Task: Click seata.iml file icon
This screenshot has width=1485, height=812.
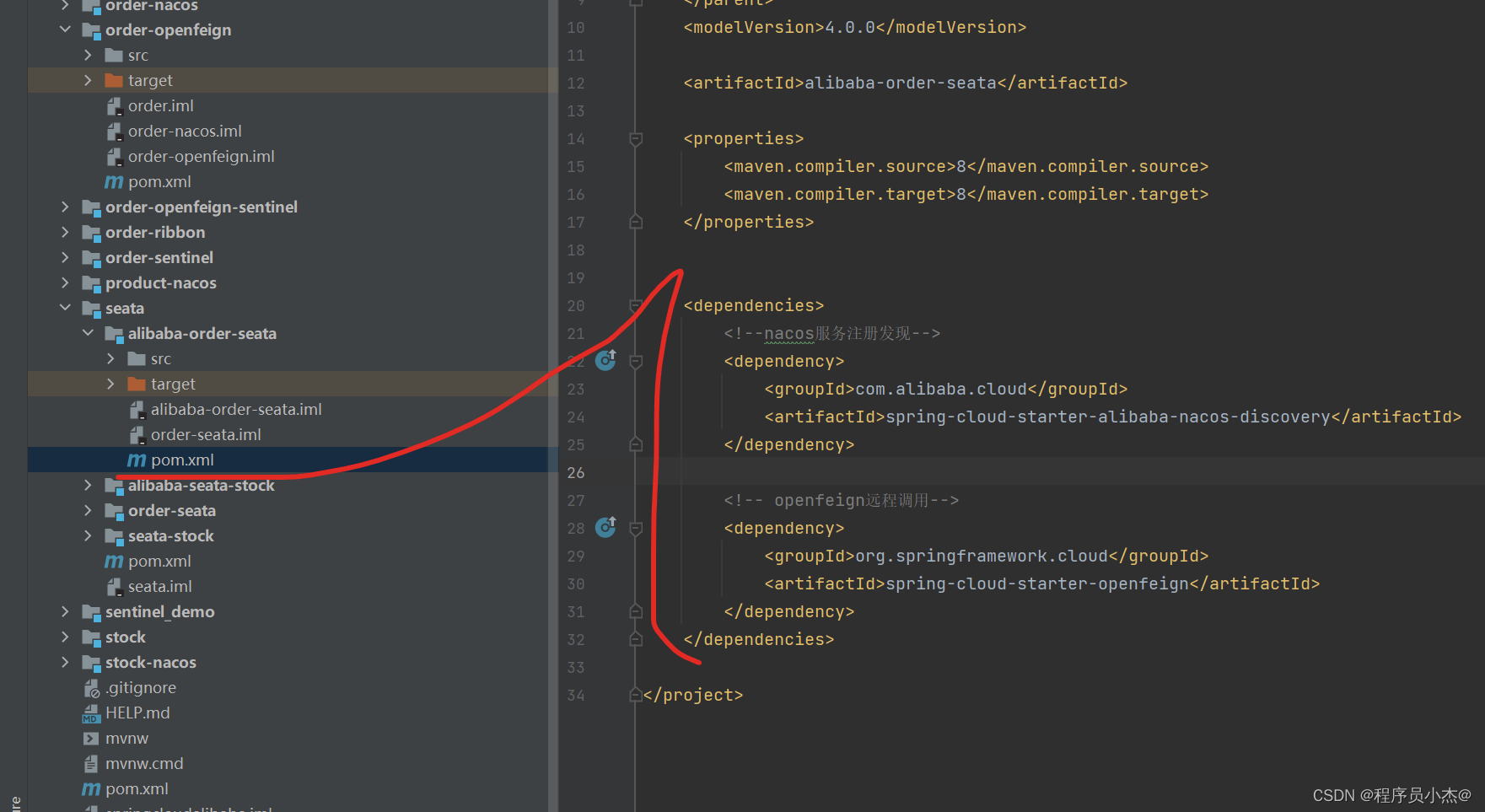Action: [x=114, y=586]
